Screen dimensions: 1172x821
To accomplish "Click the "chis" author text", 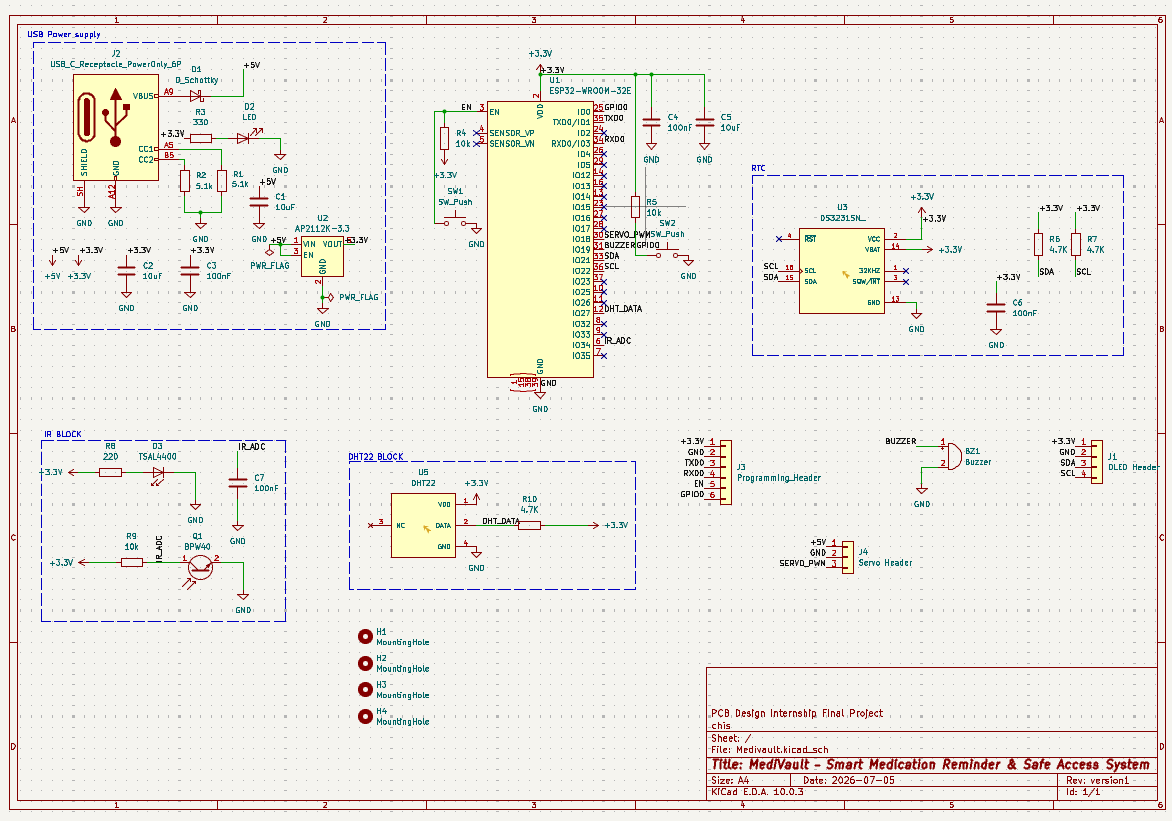I will pyautogui.click(x=721, y=725).
